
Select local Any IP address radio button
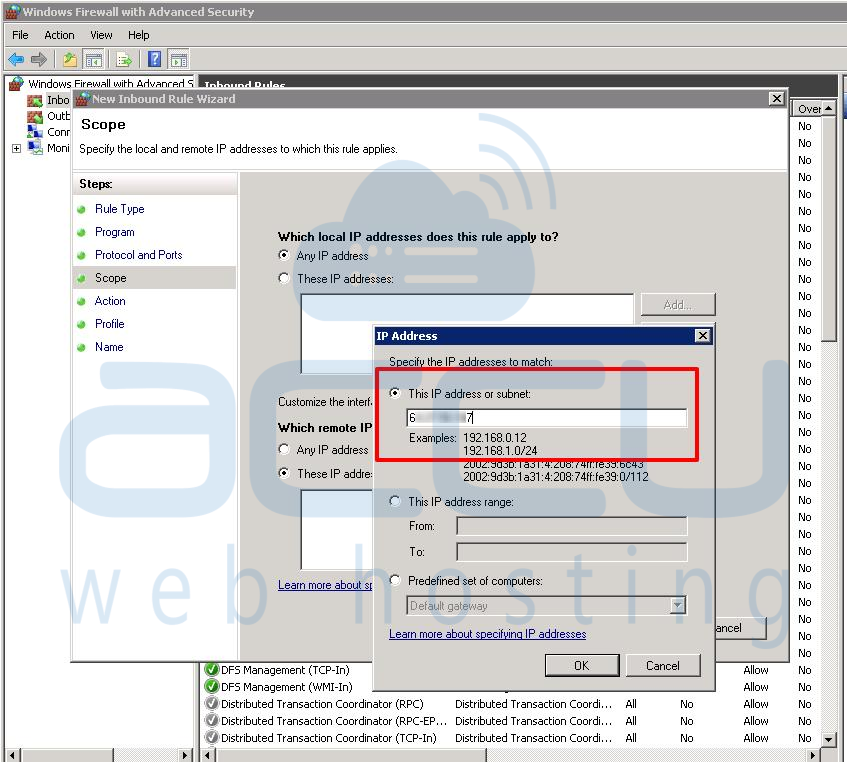tap(284, 255)
